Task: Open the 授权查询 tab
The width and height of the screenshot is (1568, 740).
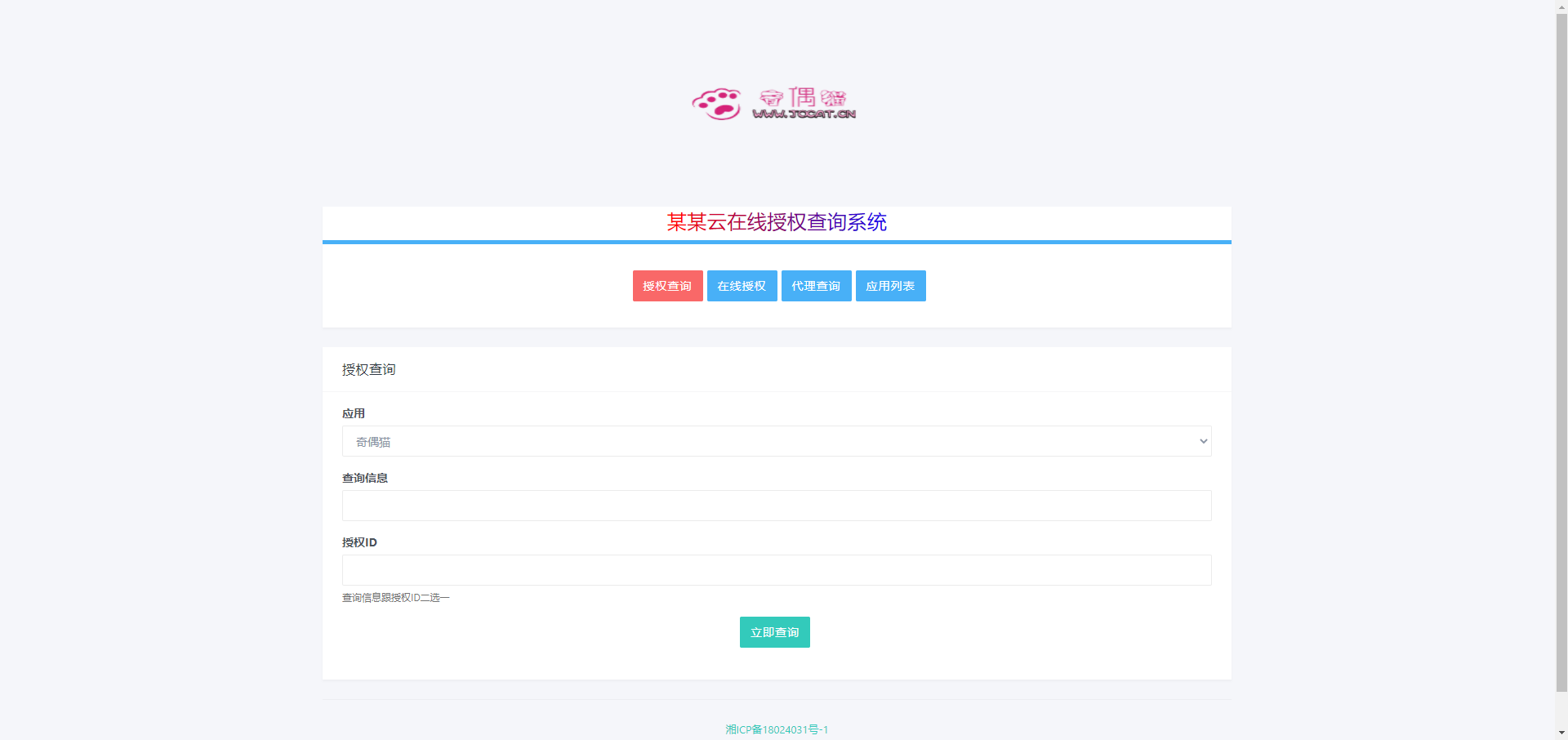Action: coord(667,286)
